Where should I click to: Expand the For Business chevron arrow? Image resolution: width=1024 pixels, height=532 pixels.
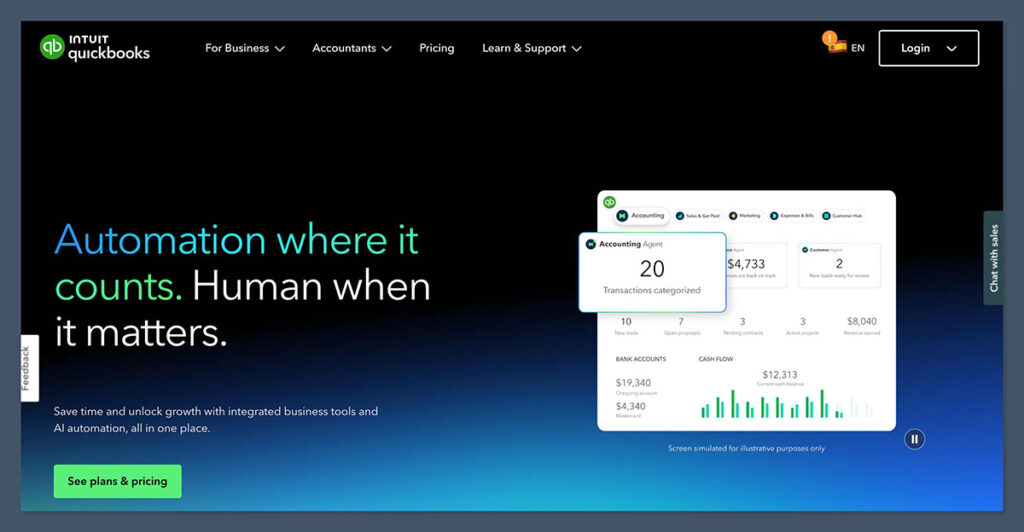(280, 49)
